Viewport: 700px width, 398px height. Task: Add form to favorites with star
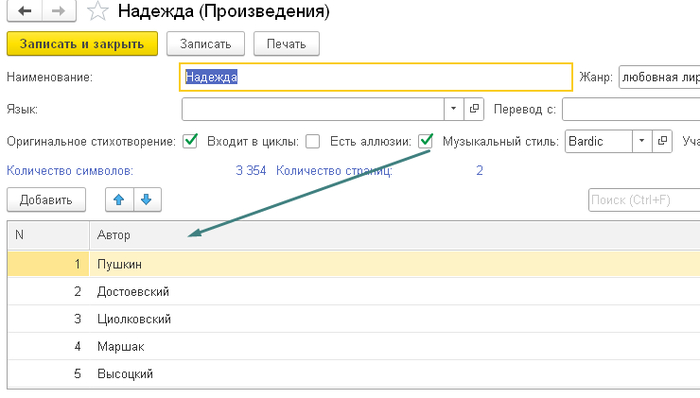click(x=97, y=11)
